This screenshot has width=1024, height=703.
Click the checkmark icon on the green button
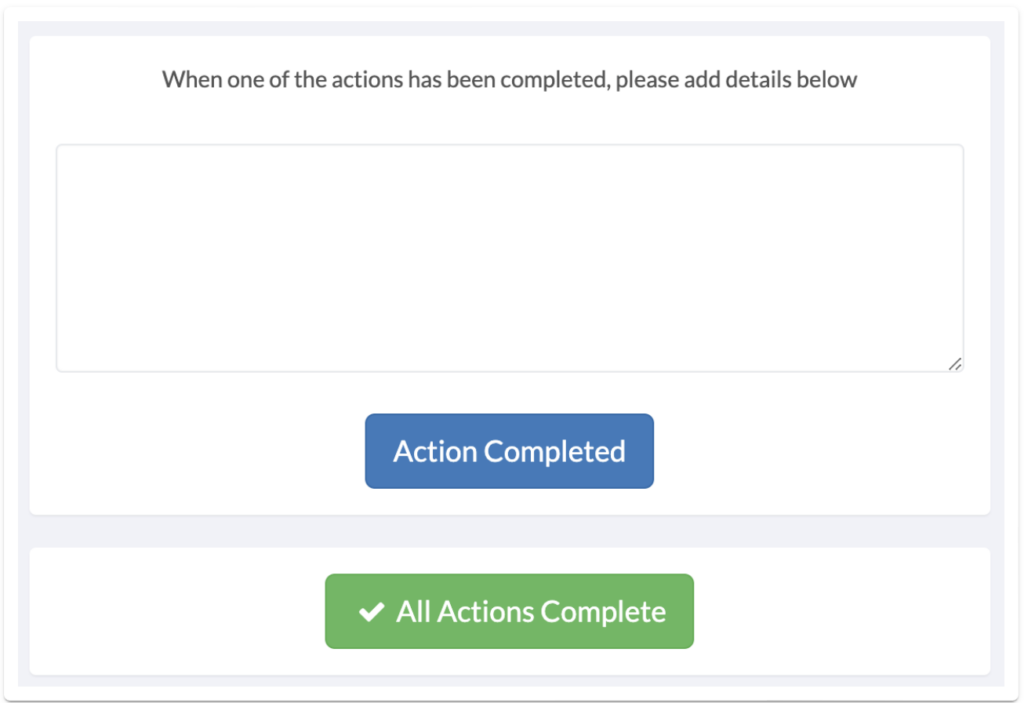(371, 612)
